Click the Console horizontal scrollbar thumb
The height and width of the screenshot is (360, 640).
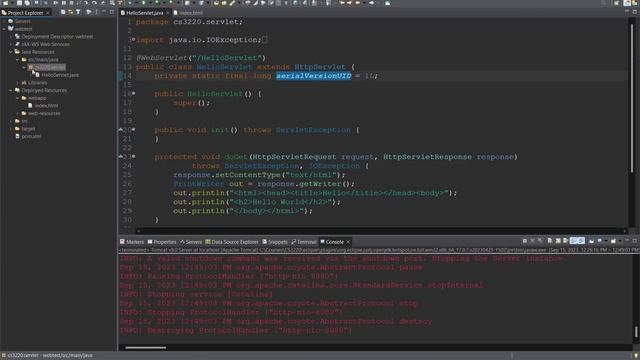coord(146,348)
